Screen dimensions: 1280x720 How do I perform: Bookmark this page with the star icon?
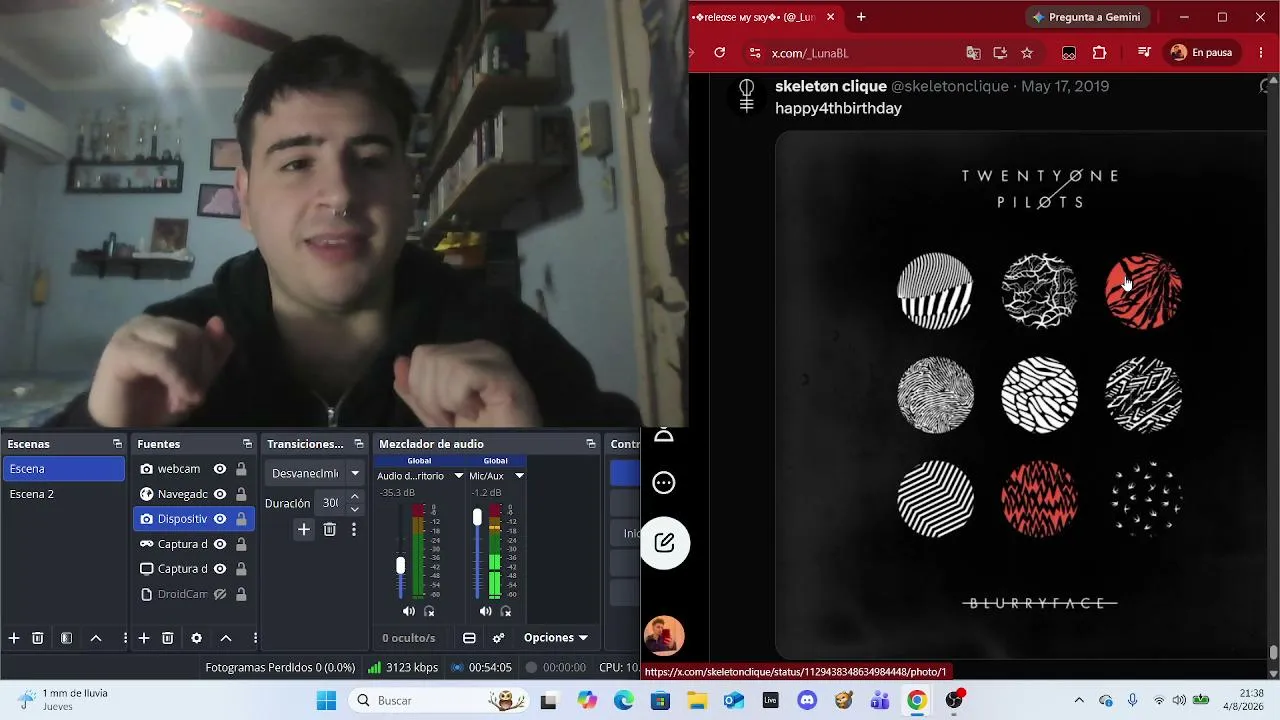coord(1027,53)
